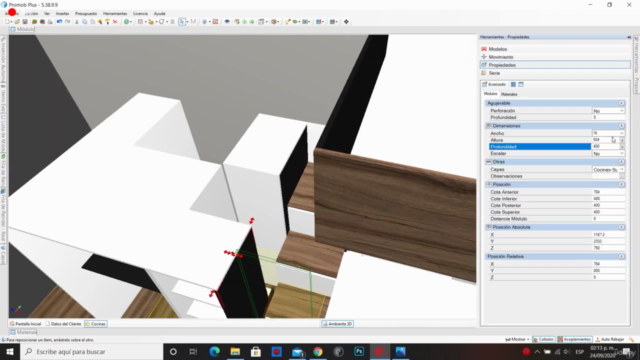Click the Format painter brush icon
Image resolution: width=640 pixels, height=360 pixels.
[107, 22]
